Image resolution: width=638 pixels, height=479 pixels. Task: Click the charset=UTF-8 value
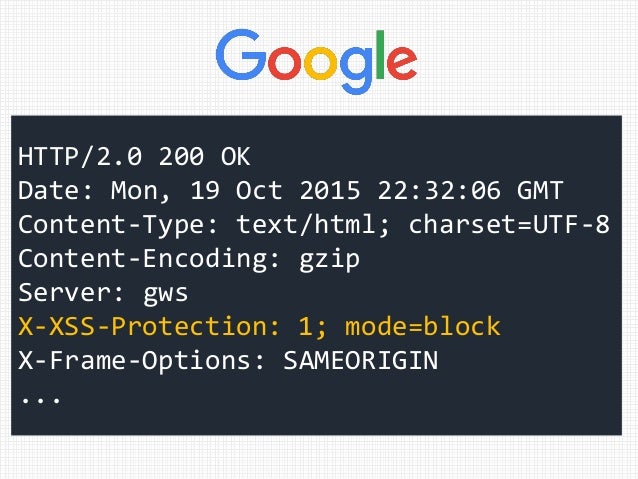point(509,224)
